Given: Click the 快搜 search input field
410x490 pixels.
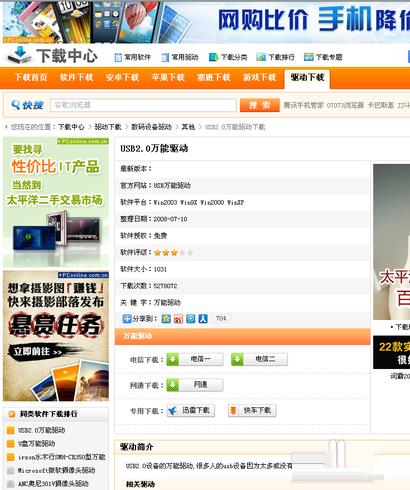Looking at the screenshot, I should click(x=143, y=105).
